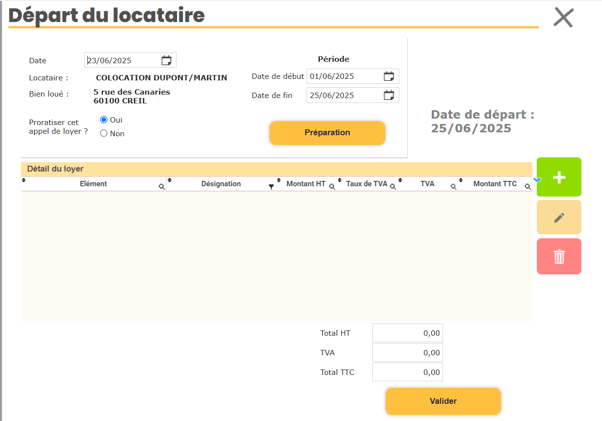
Task: Click the Total TTC amount field
Action: click(x=407, y=372)
